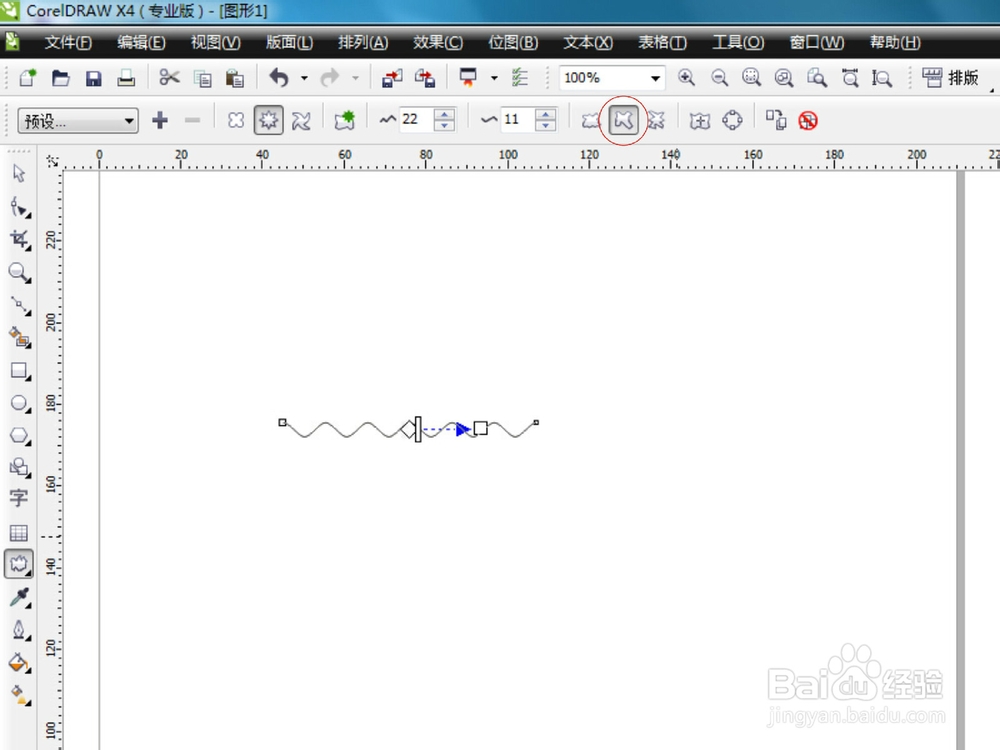Click the Export icon
Image resolution: width=1000 pixels, height=750 pixels.
click(425, 78)
